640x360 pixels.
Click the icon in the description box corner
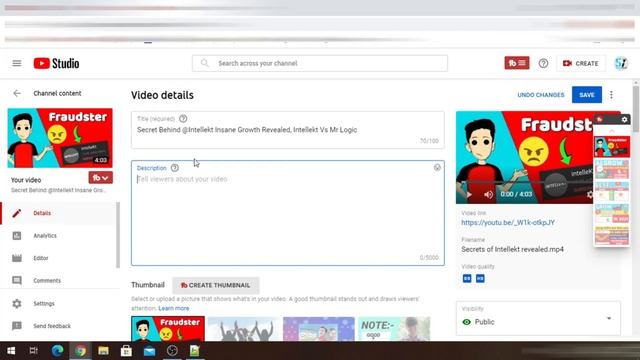pos(437,167)
